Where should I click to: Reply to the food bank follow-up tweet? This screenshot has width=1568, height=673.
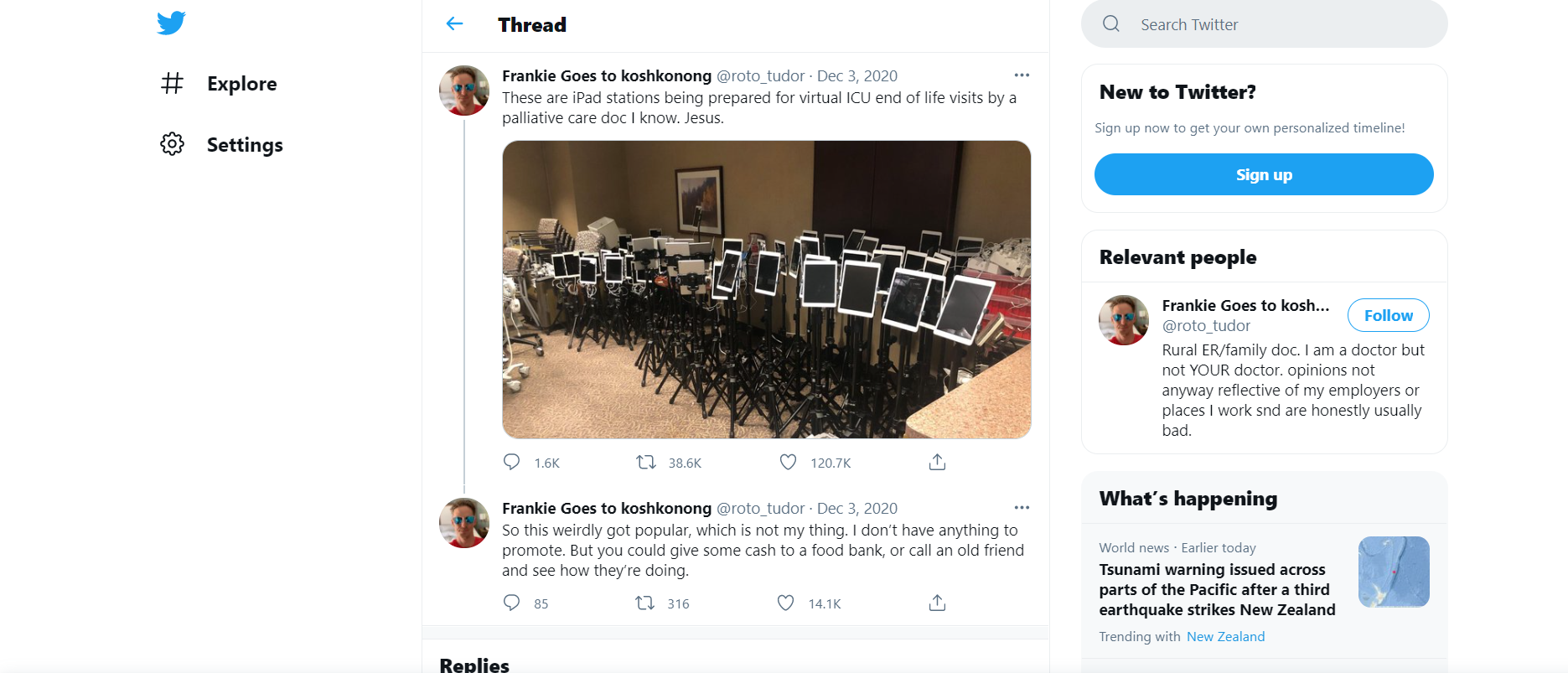tap(511, 603)
